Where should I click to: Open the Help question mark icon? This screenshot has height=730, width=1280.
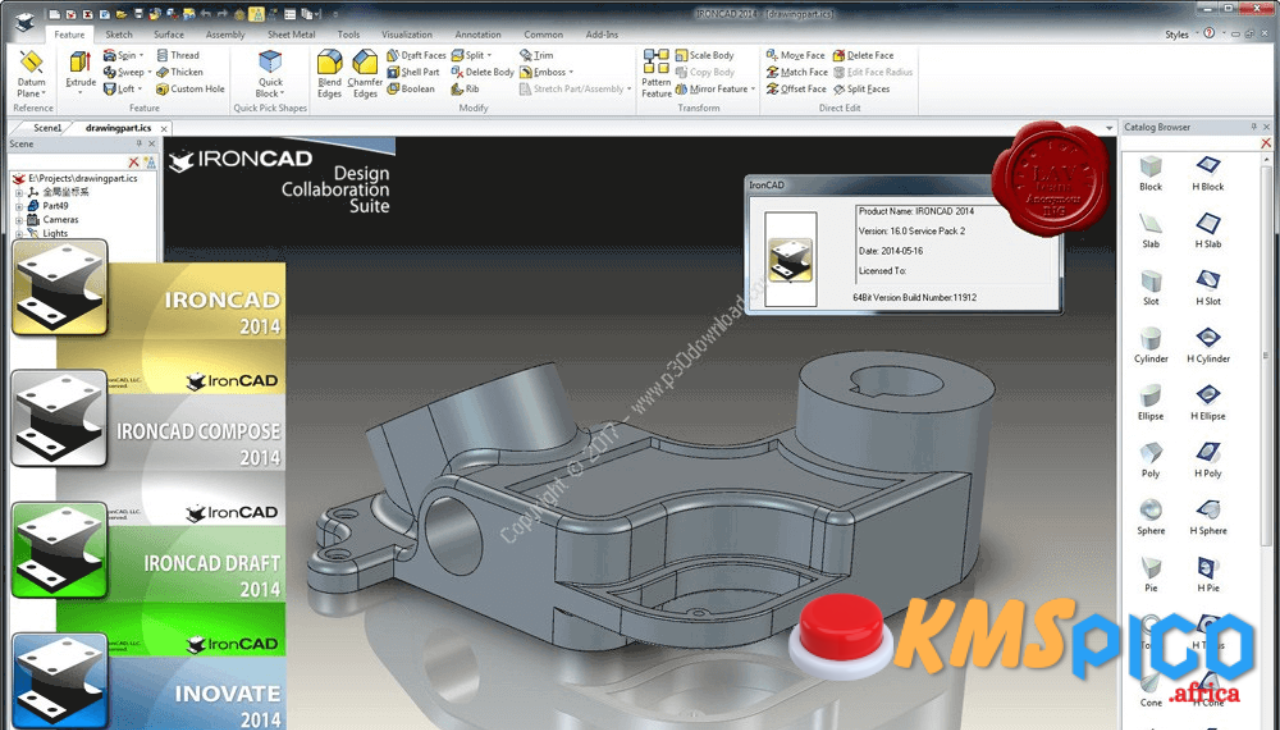tap(1209, 33)
